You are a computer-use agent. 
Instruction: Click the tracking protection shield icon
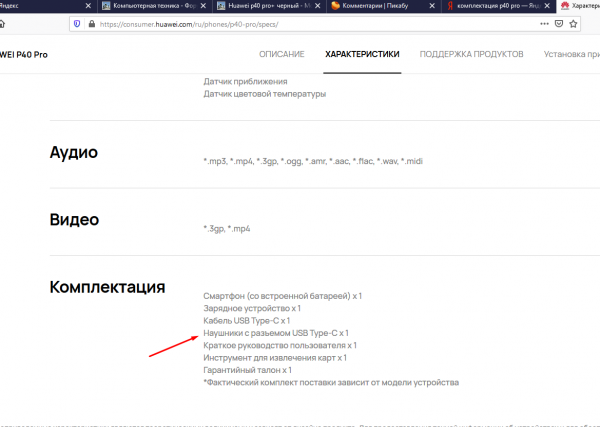tap(78, 23)
